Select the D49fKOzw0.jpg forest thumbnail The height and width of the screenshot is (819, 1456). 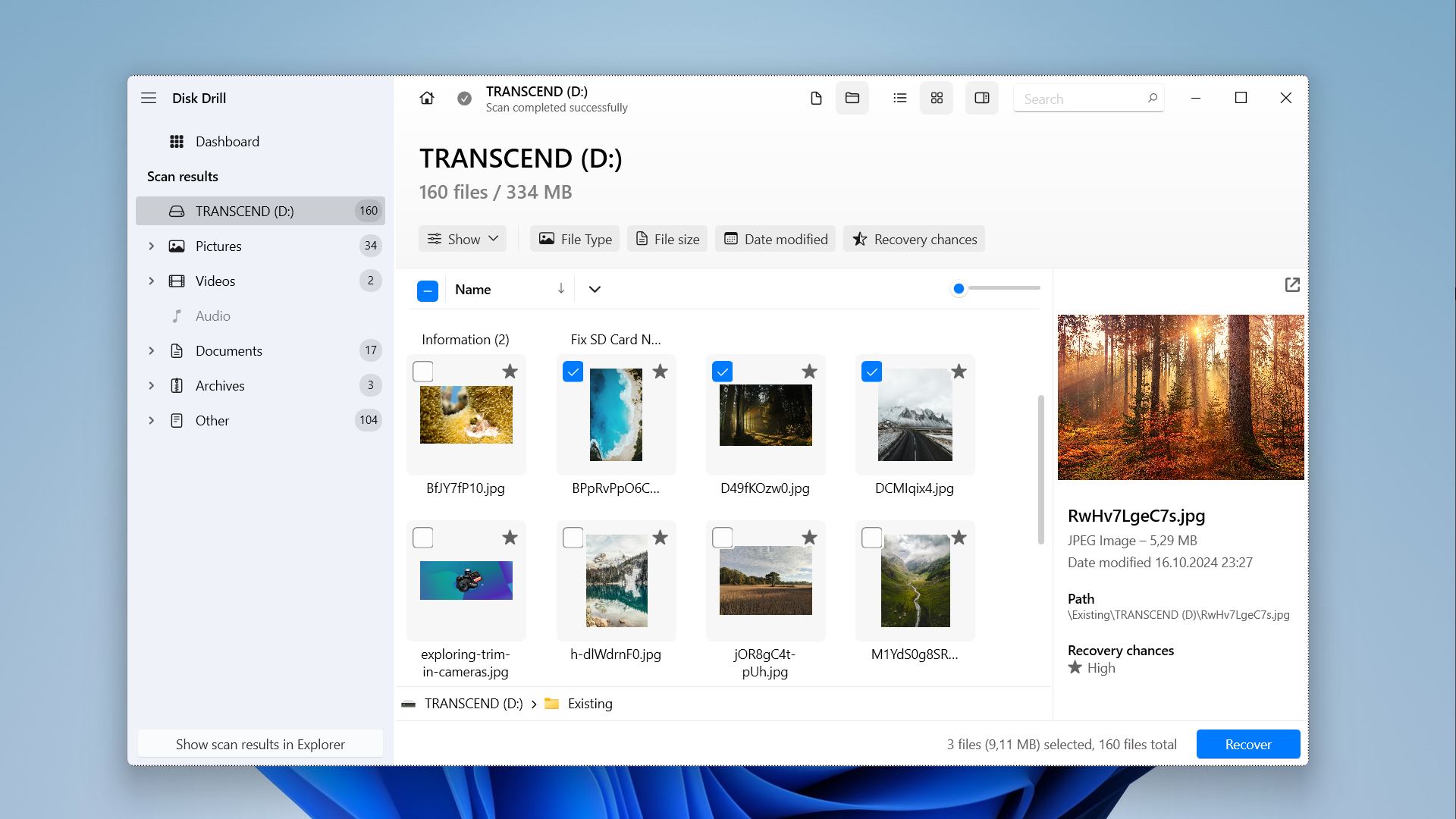(765, 415)
